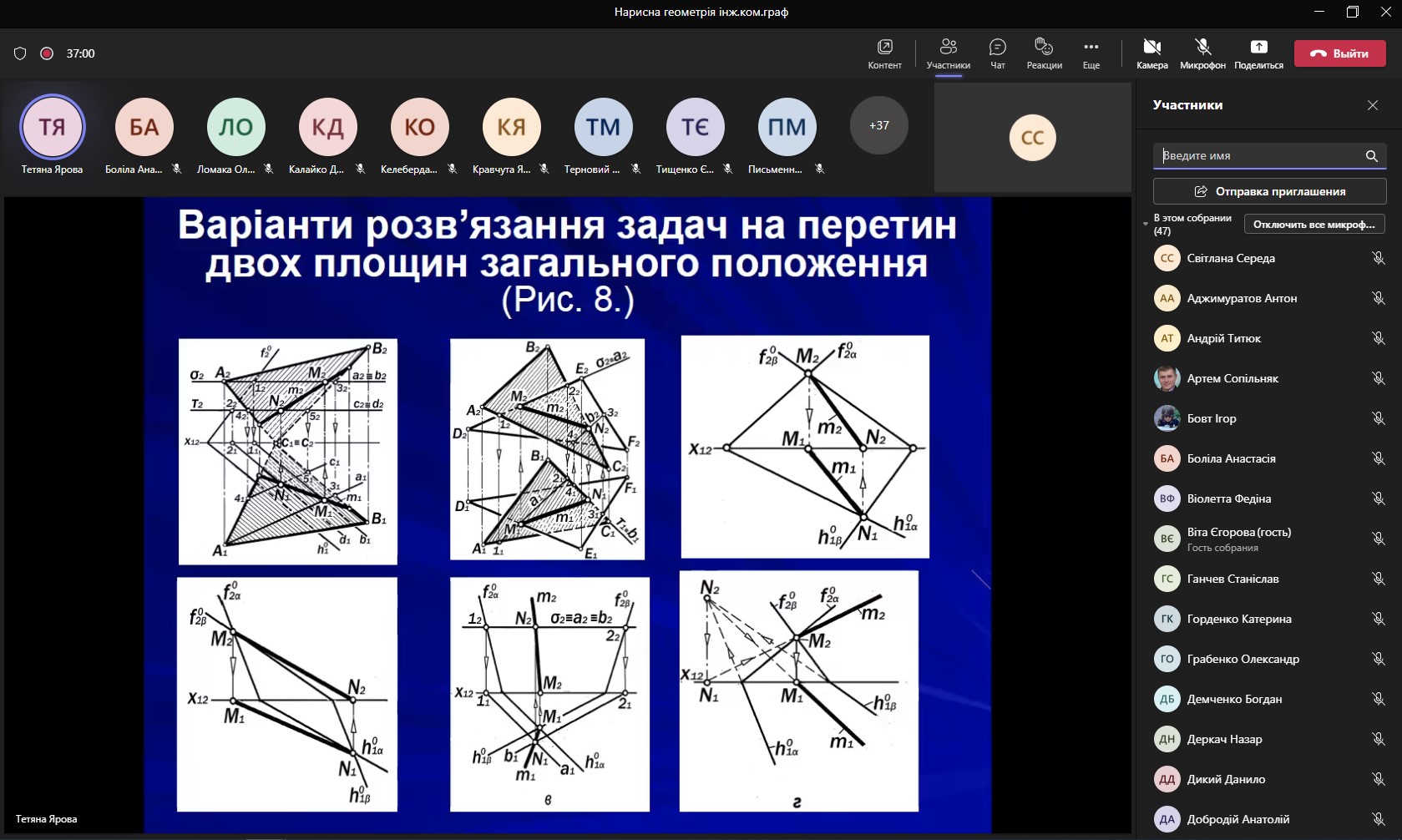1402x840 pixels.
Task: Select Тетяна Ярова participant avatar
Action: pyautogui.click(x=53, y=127)
